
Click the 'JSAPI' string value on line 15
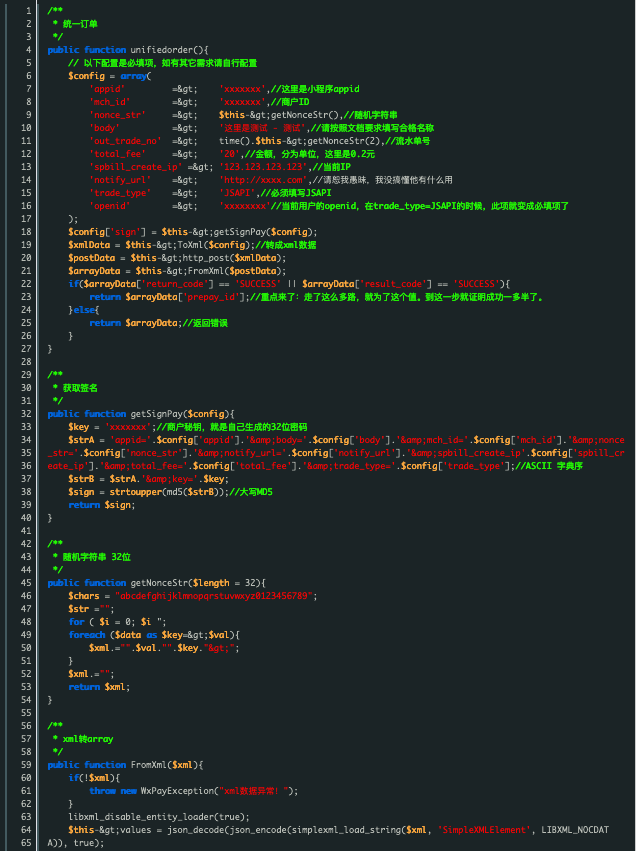(237, 193)
